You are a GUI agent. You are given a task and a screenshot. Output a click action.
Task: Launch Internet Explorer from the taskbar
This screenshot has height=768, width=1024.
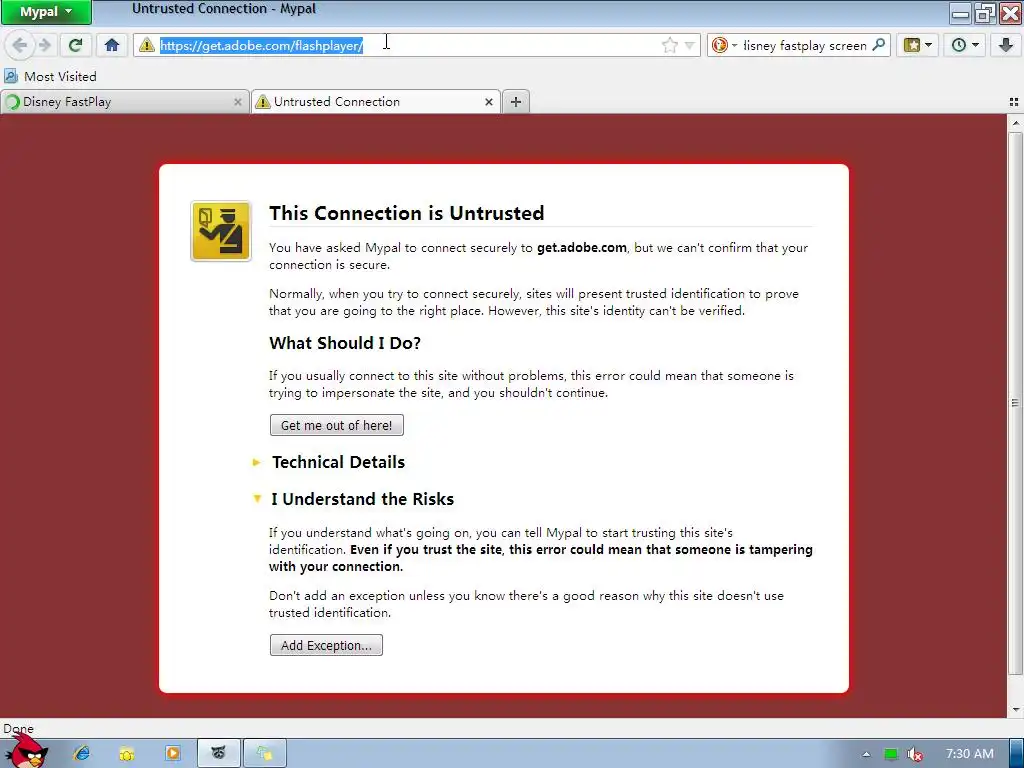pyautogui.click(x=82, y=754)
